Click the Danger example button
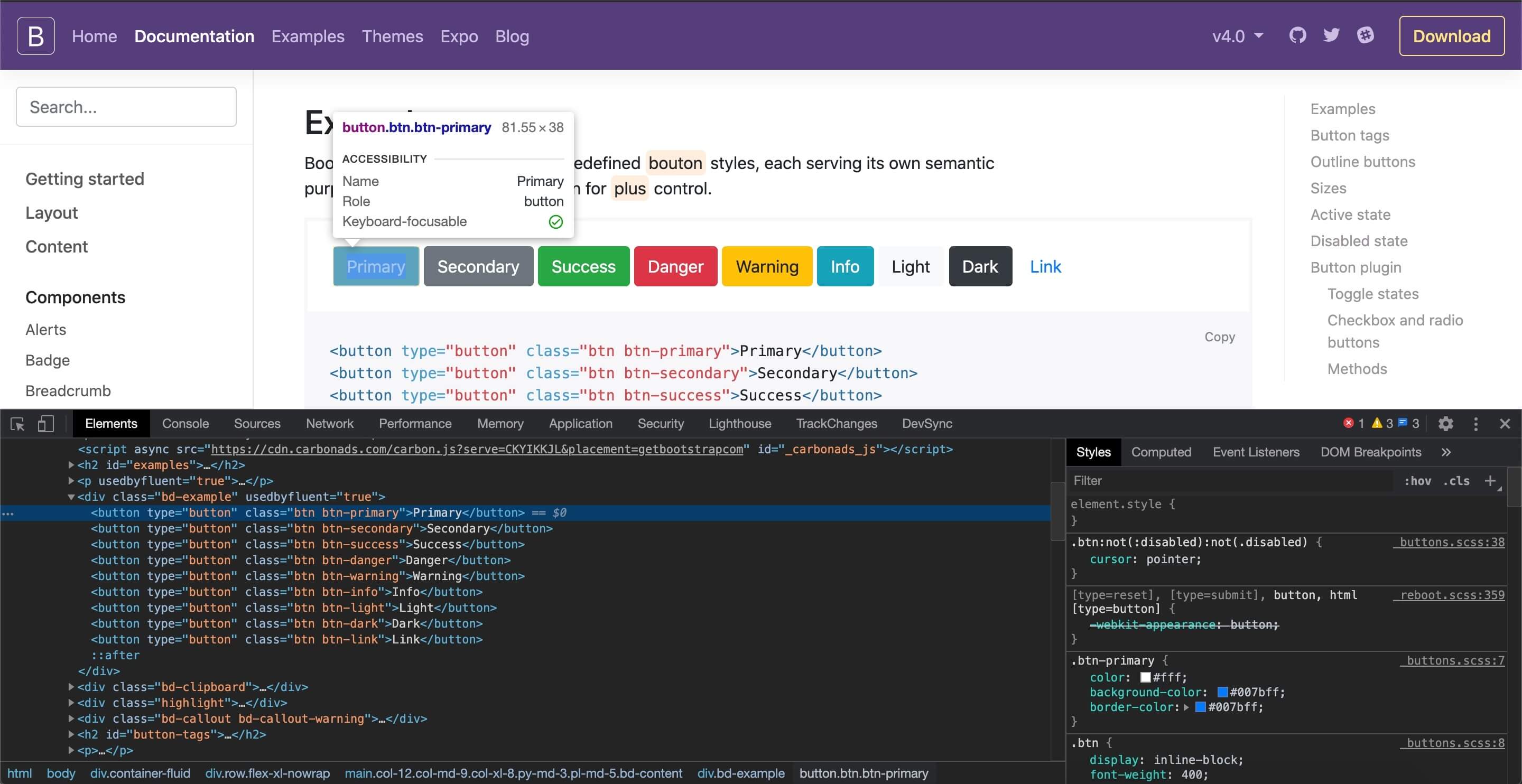This screenshot has width=1522, height=784. [x=675, y=266]
